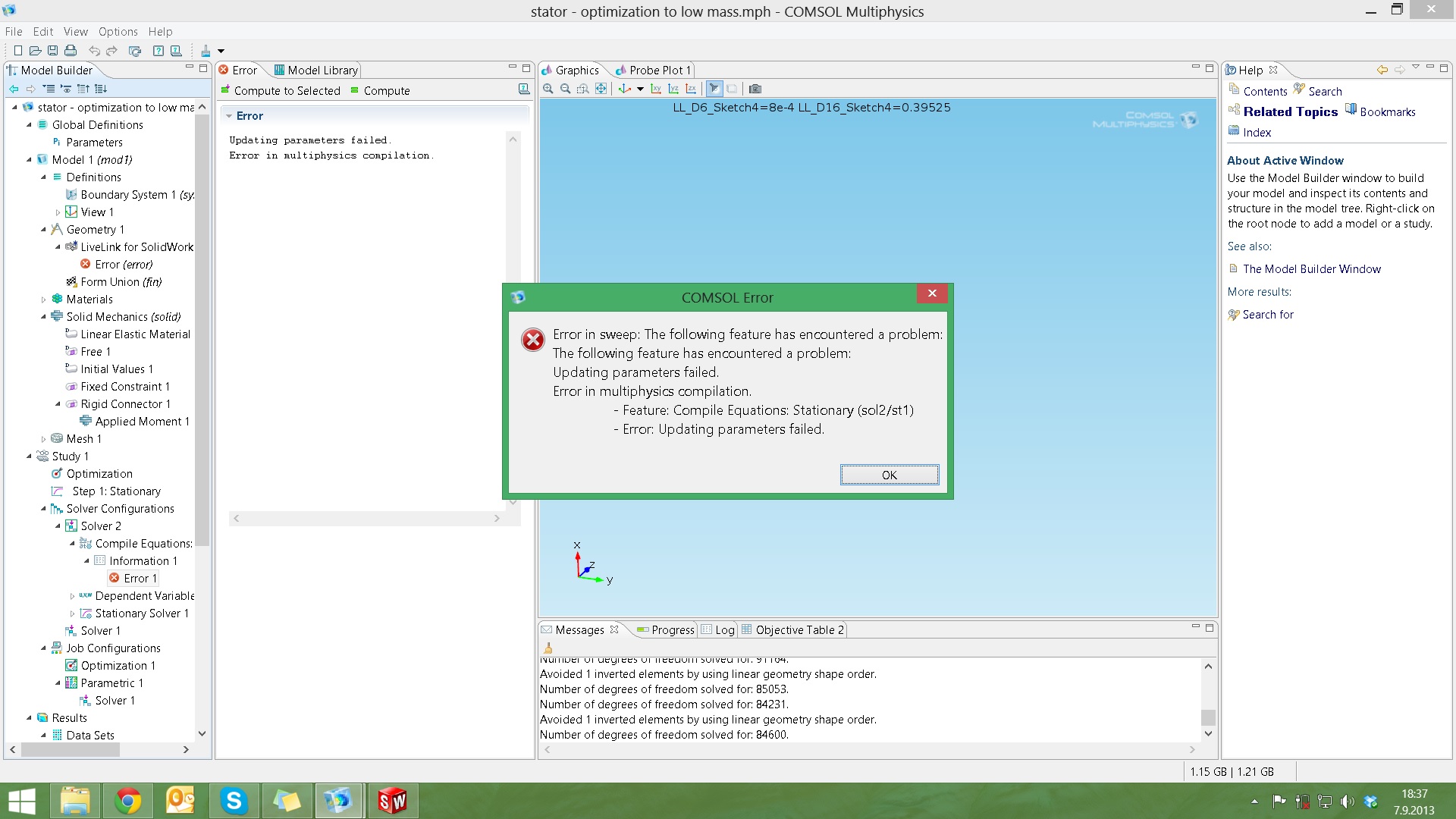Click Compute to Selected
The image size is (1456, 819).
click(x=281, y=90)
